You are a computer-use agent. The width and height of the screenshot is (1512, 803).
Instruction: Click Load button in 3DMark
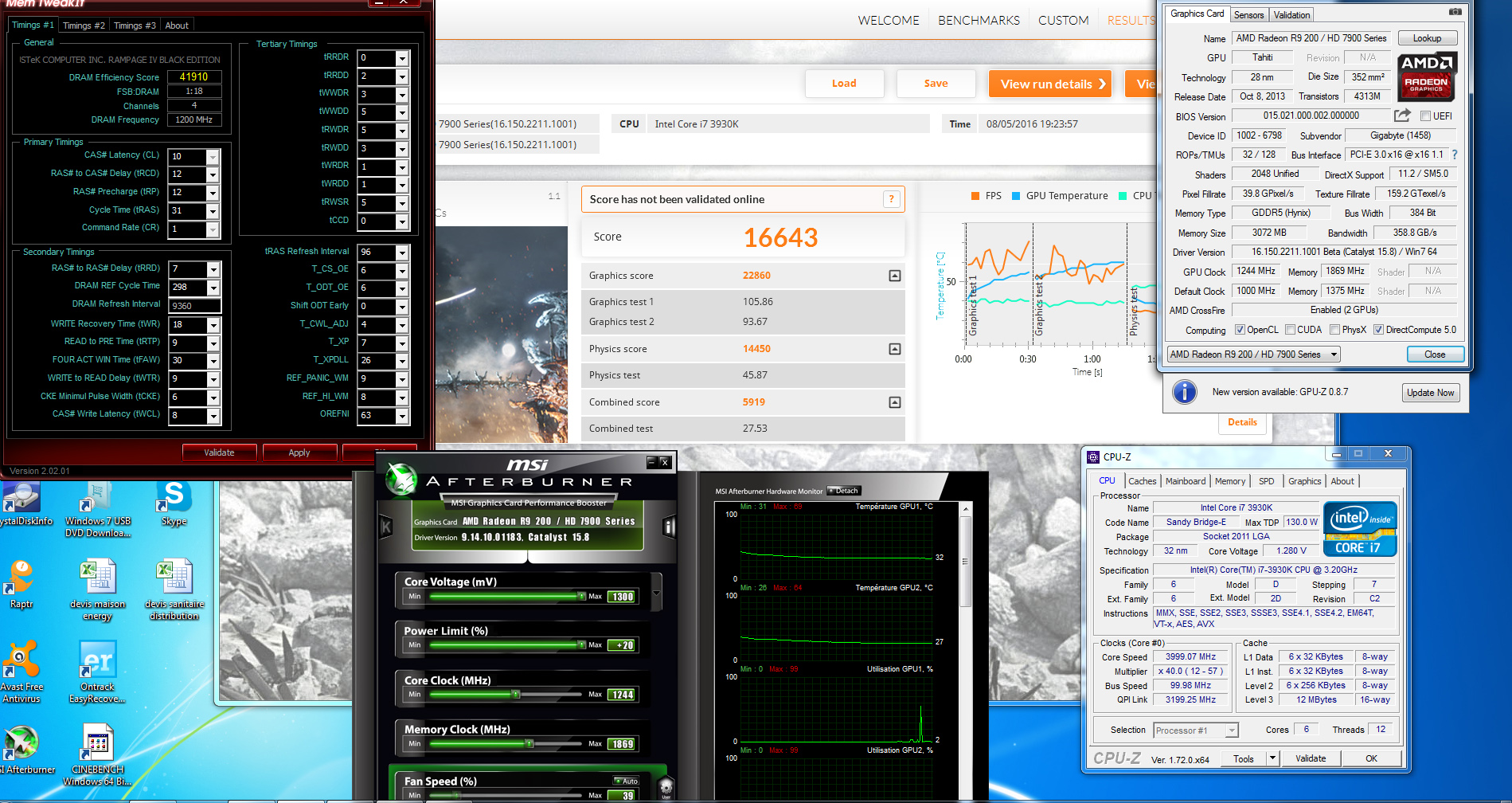(x=844, y=84)
